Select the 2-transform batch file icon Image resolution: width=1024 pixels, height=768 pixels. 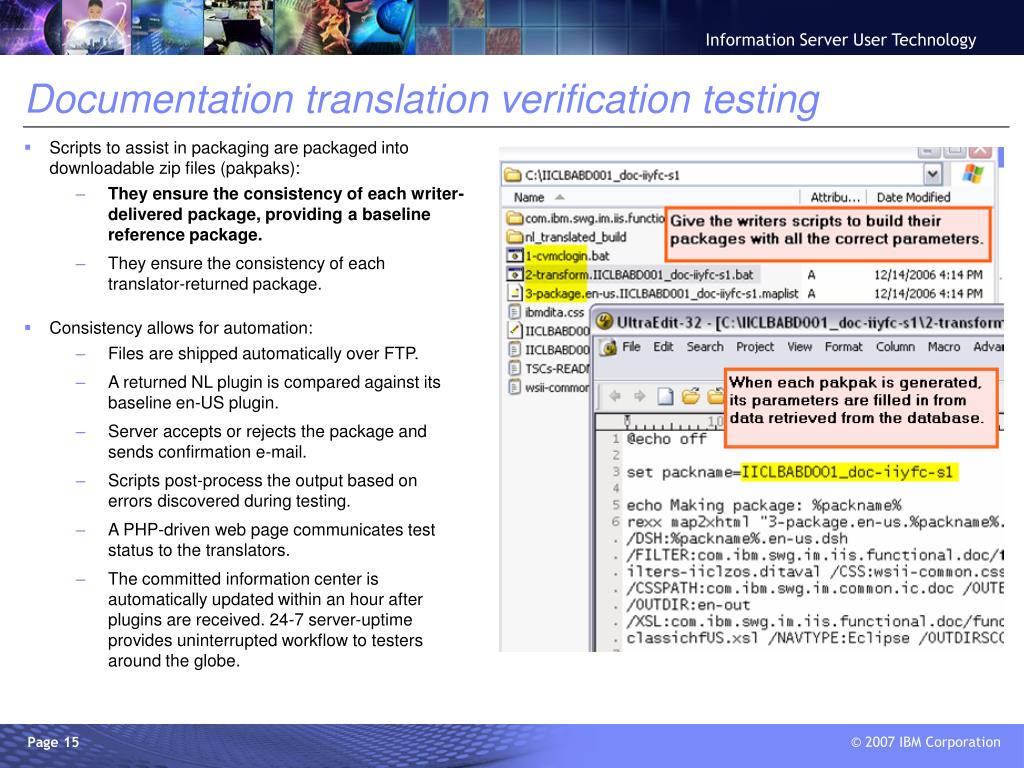[x=515, y=275]
